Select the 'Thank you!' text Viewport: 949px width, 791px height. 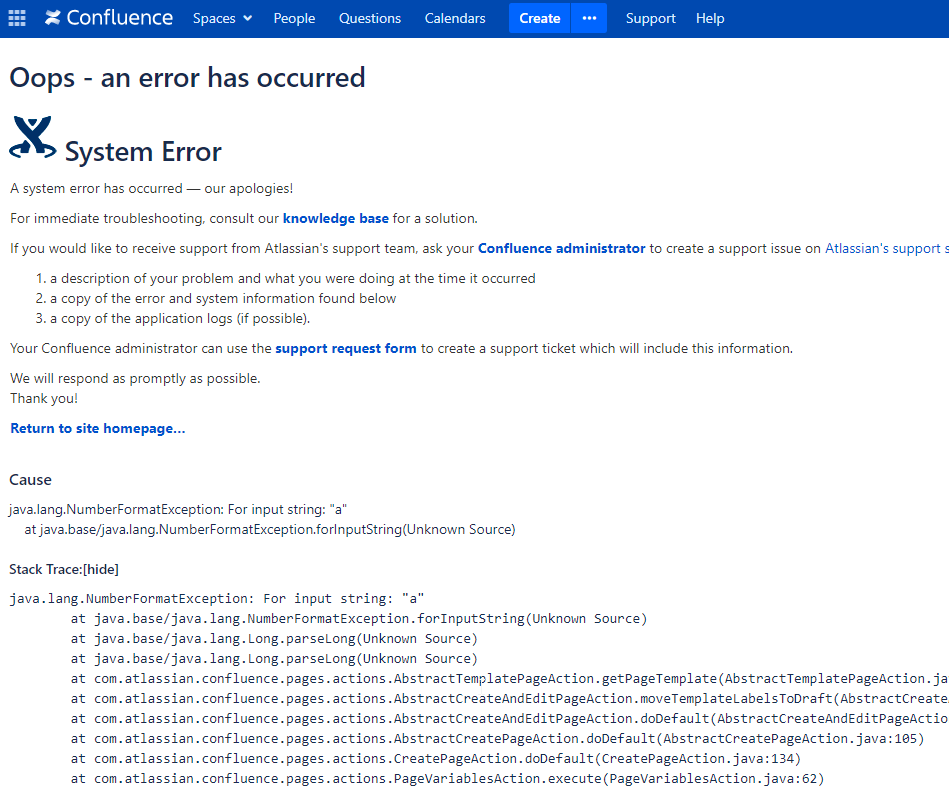[44, 399]
